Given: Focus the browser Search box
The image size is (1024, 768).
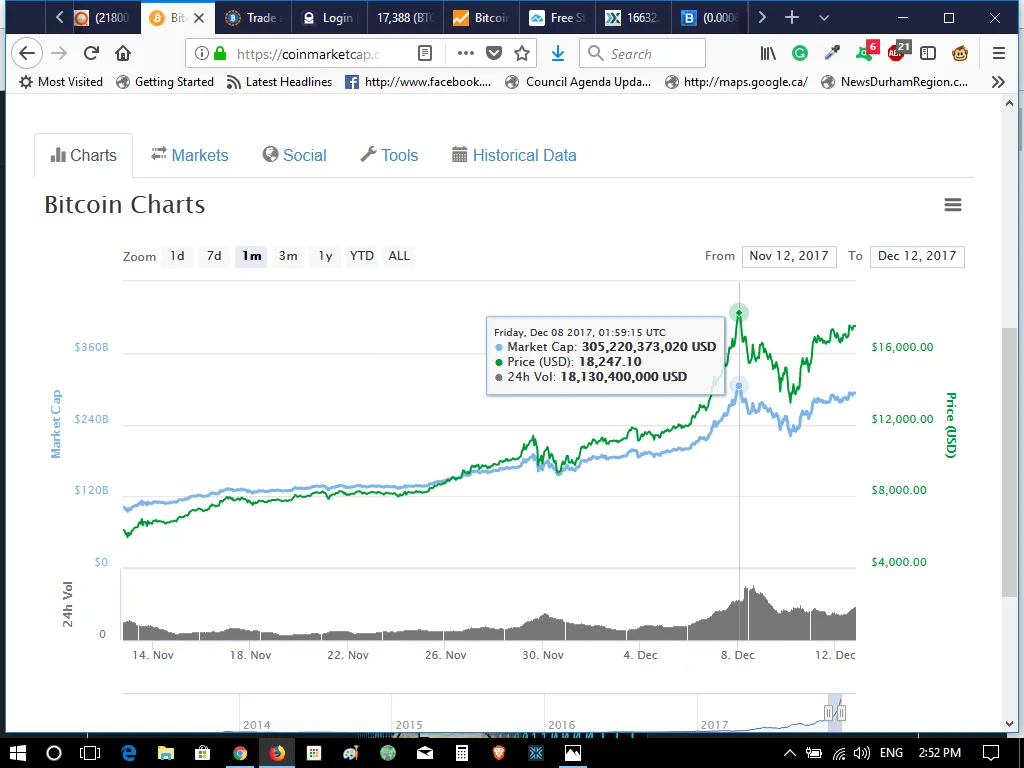Looking at the screenshot, I should 642,54.
